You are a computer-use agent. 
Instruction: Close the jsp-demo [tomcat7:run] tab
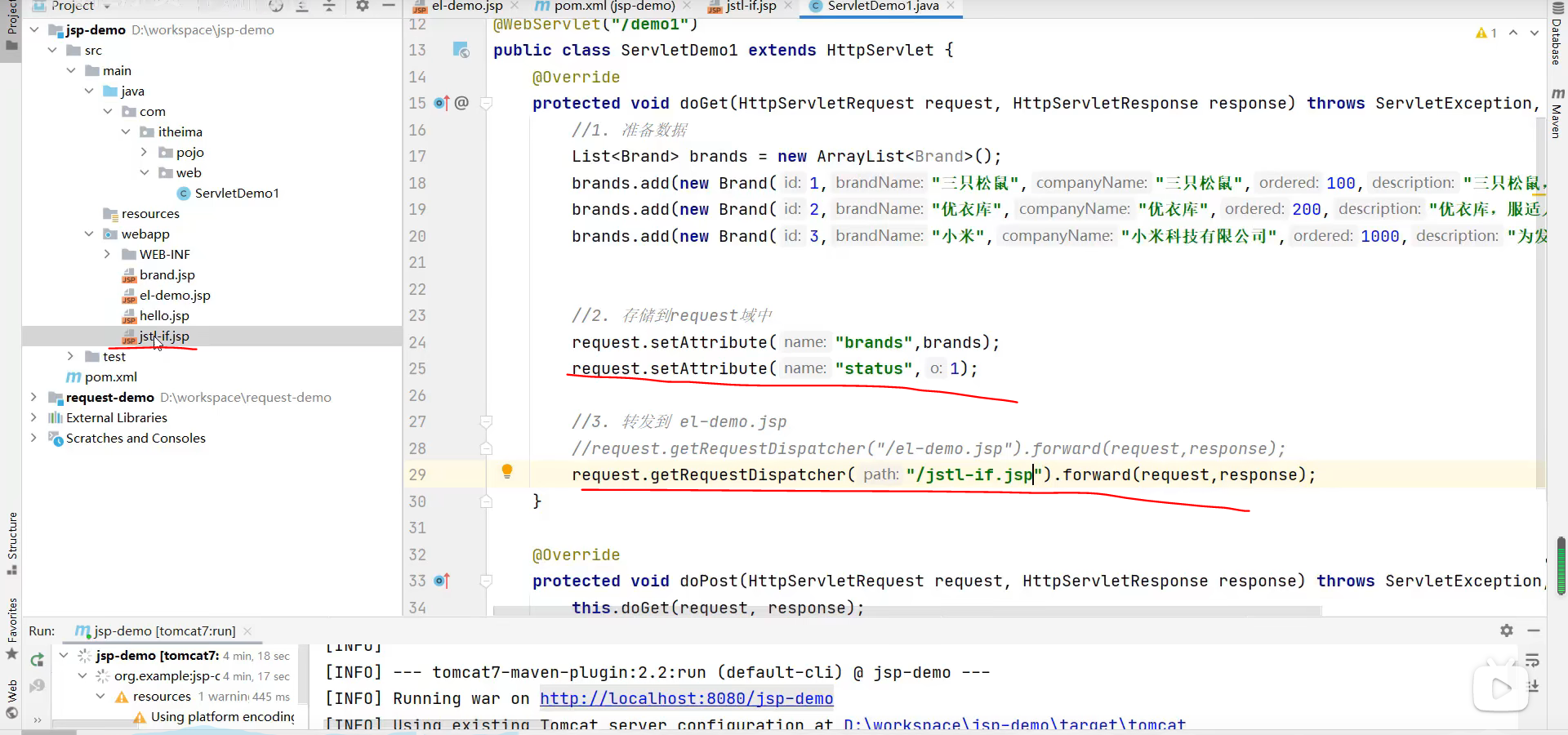pos(247,630)
